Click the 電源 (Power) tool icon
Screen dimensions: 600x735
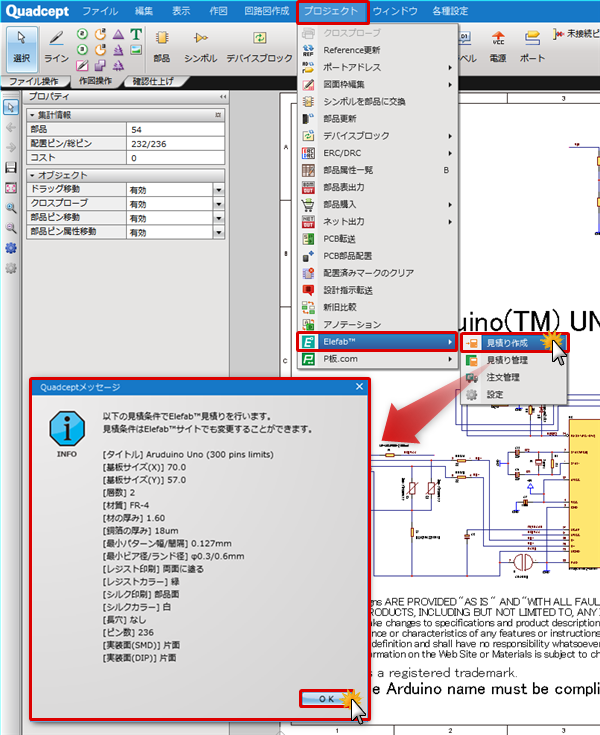[x=498, y=47]
